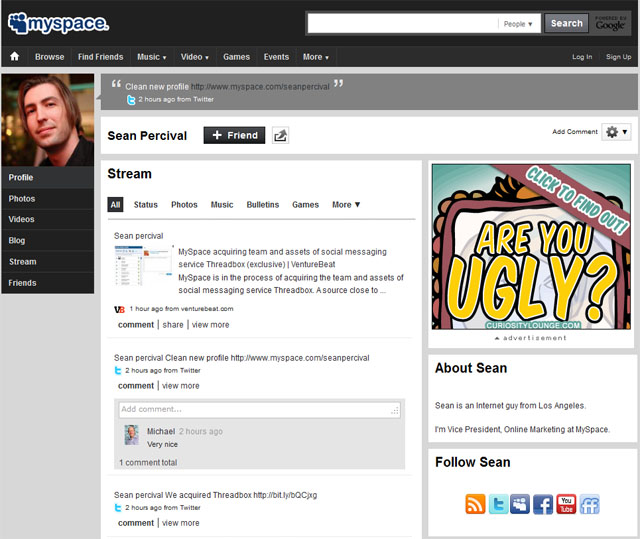Select the Bulletins stream filter tab
The image size is (640, 539).
pos(263,204)
